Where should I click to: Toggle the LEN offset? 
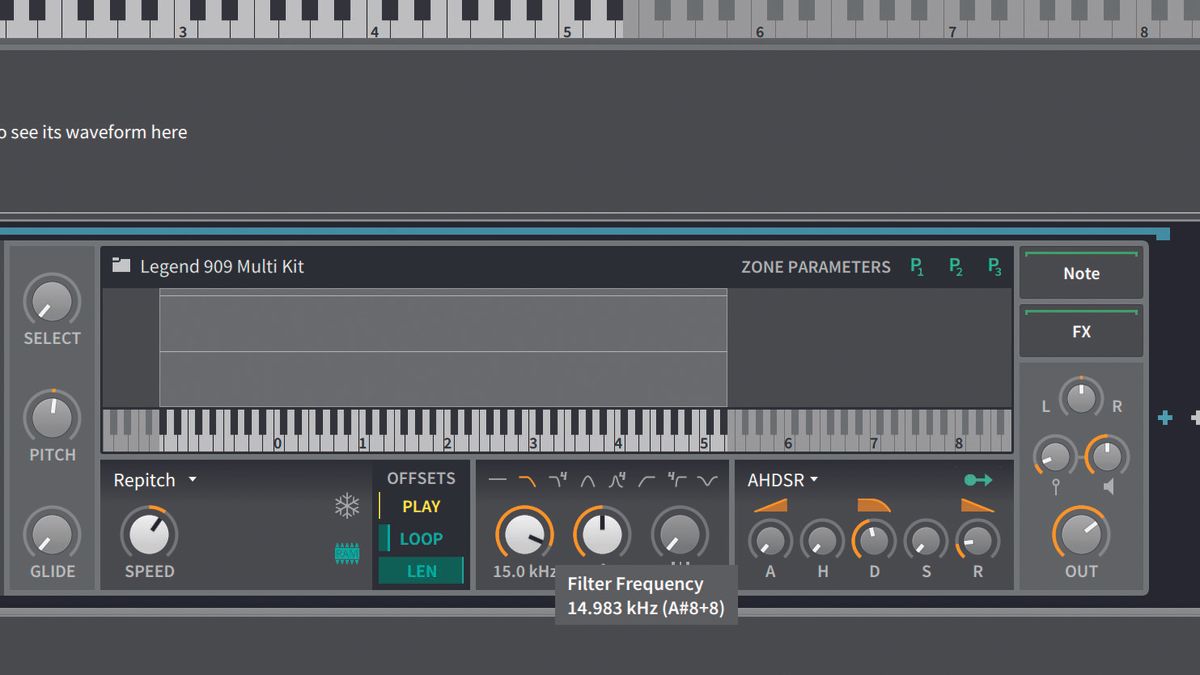[x=420, y=570]
